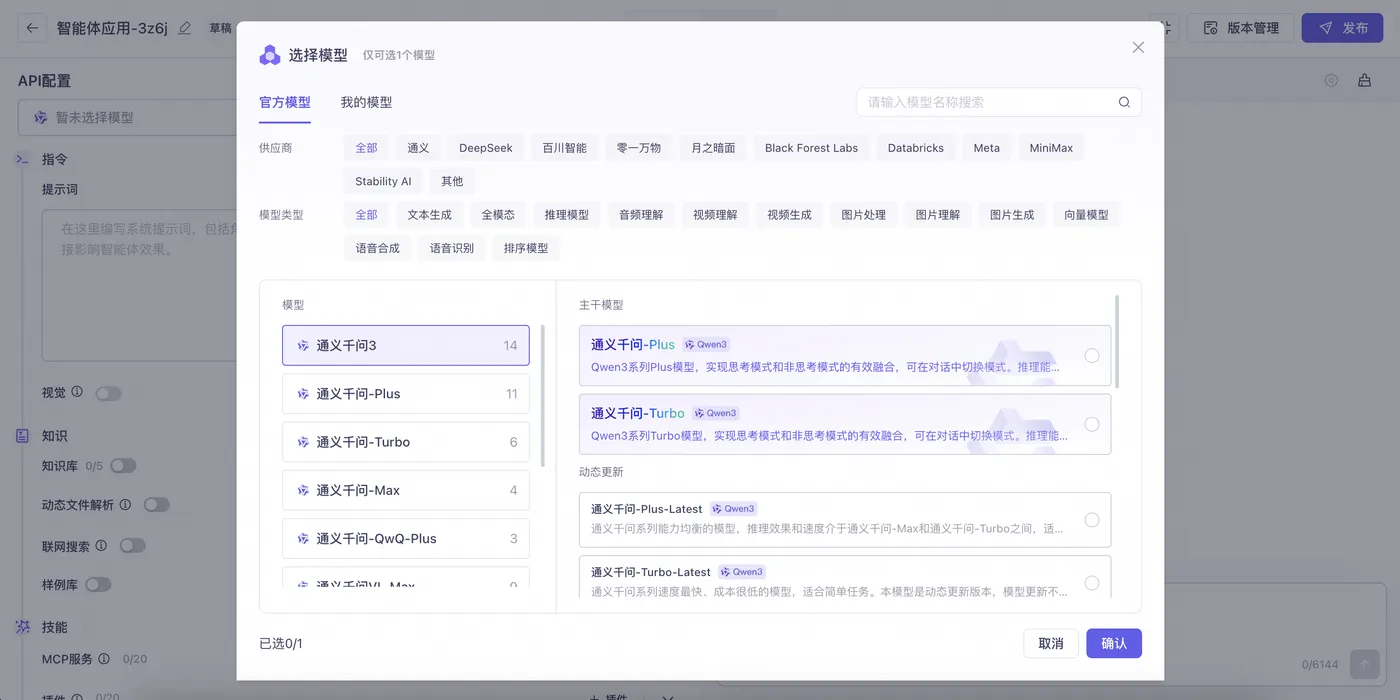The image size is (1400, 700).
Task: Click the 确认 button
Action: point(1113,643)
